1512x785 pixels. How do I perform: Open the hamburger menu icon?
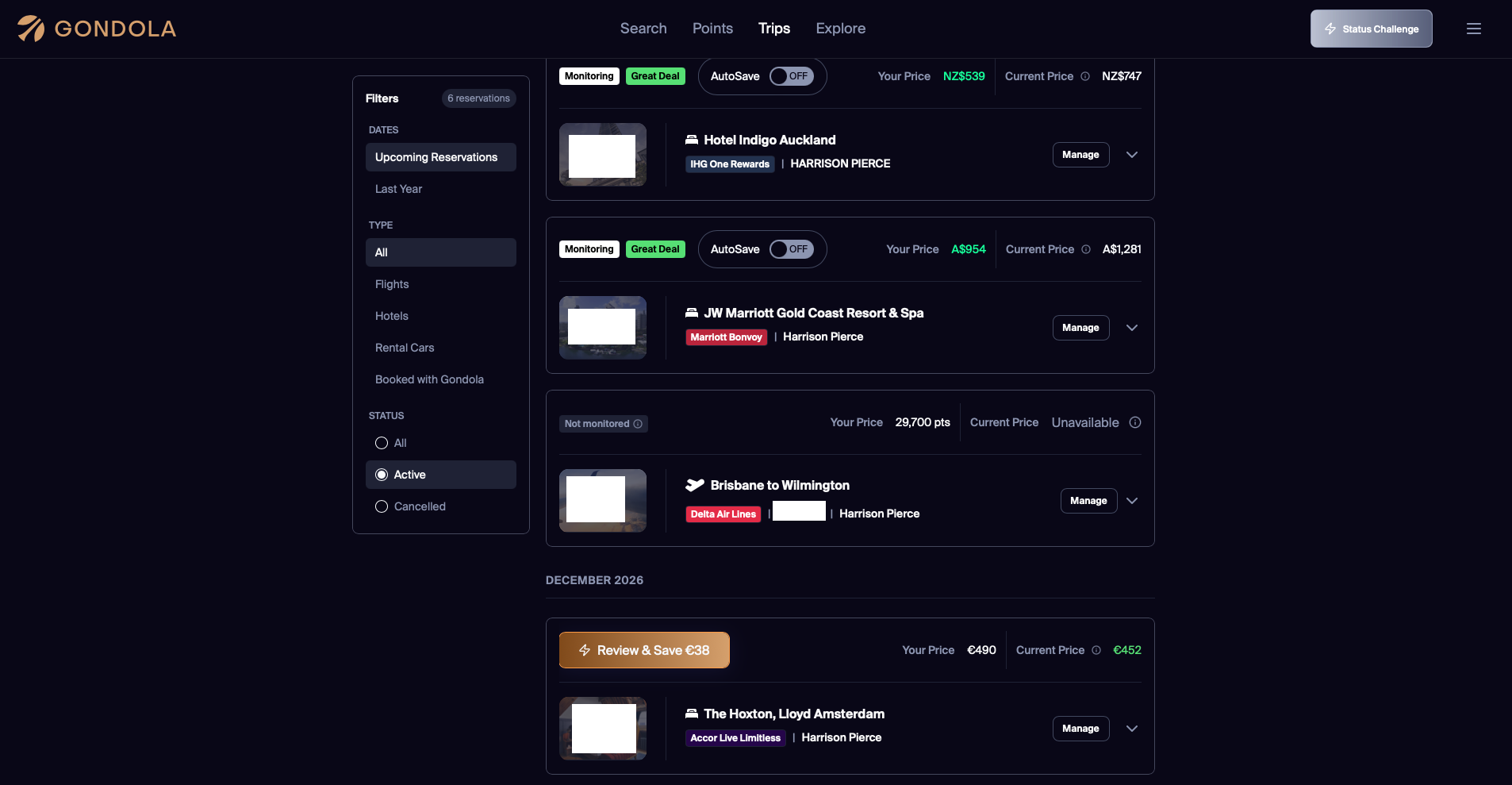(x=1474, y=29)
